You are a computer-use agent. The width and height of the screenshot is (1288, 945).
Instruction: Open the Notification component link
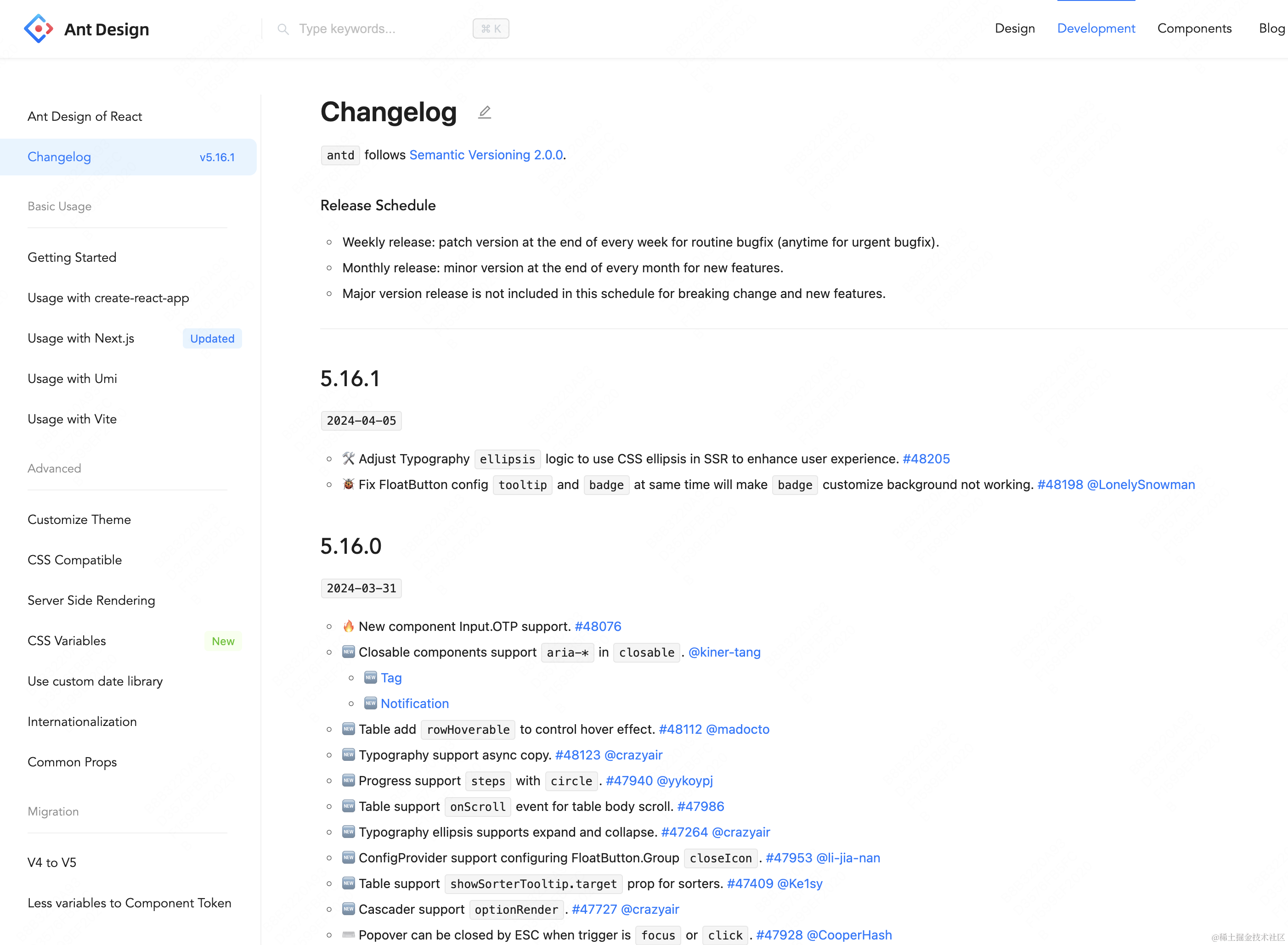coord(414,703)
